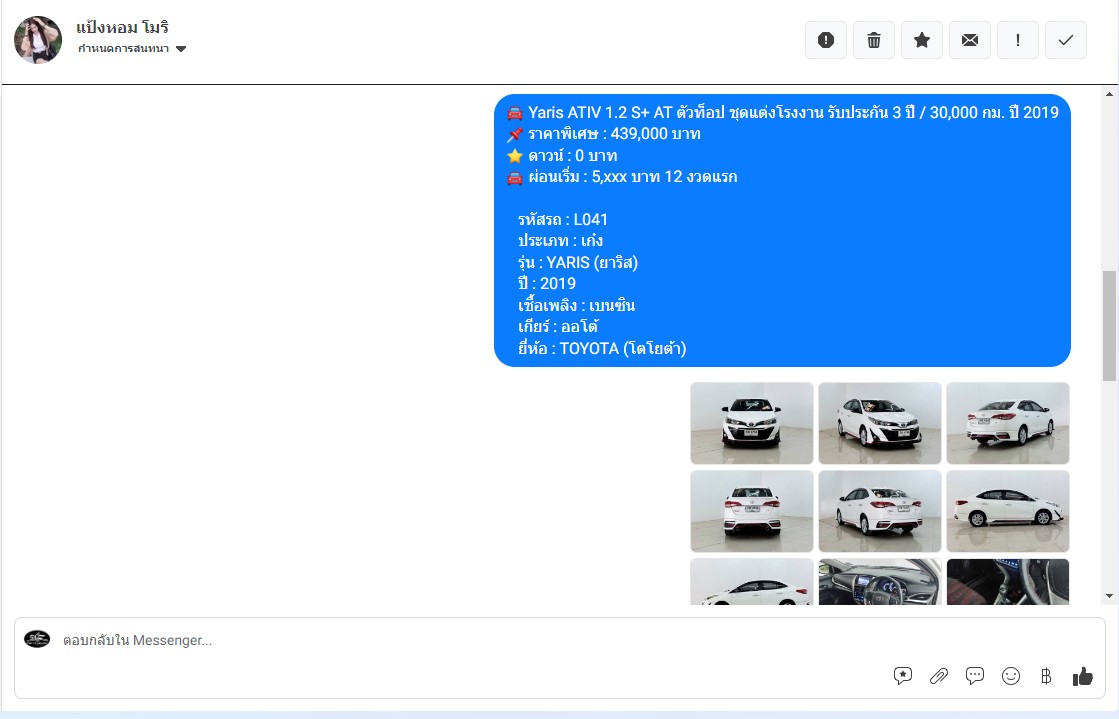Image resolution: width=1119 pixels, height=719 pixels.
Task: Click the customer profile picture
Action: (x=38, y=40)
